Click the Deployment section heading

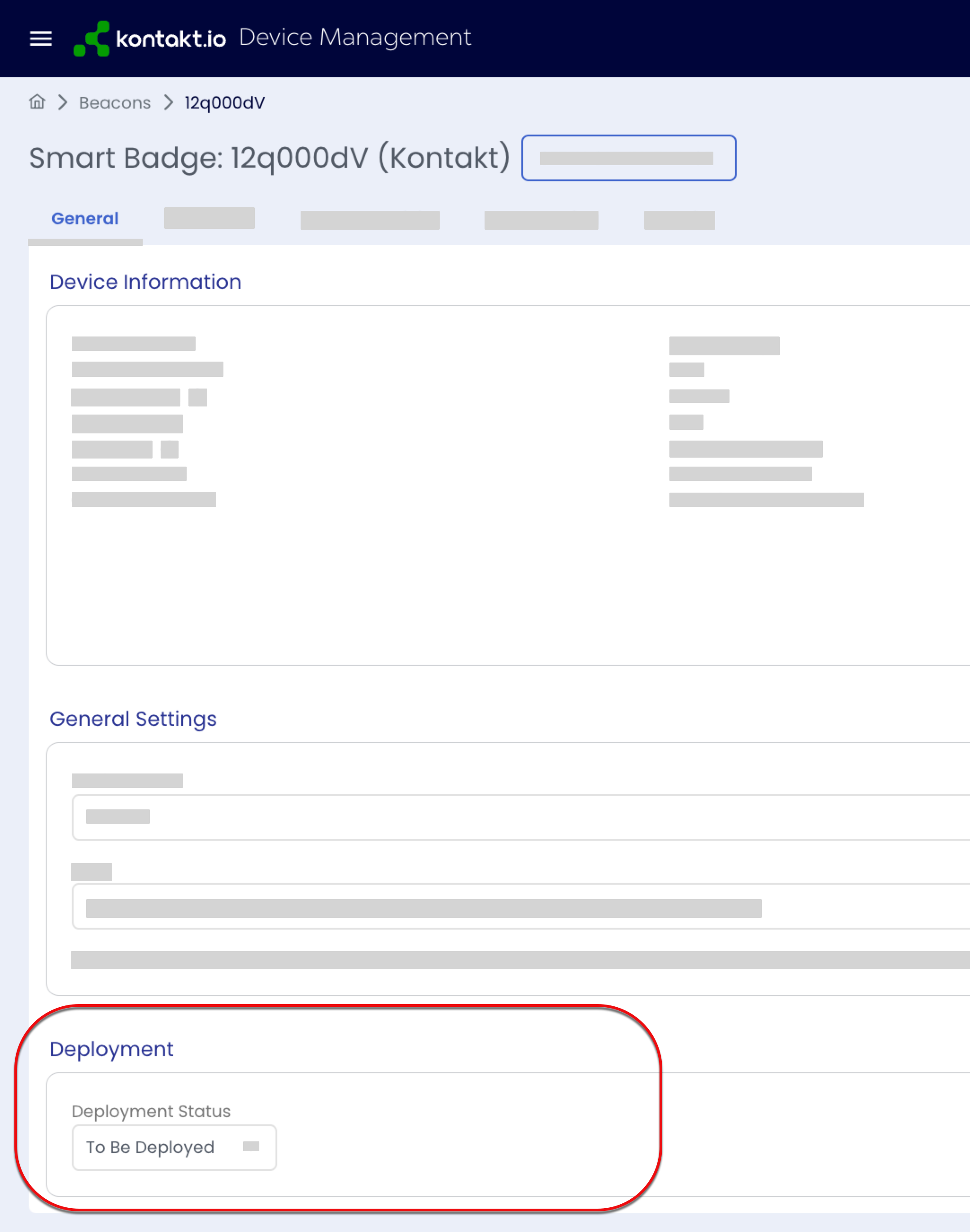pos(111,1050)
